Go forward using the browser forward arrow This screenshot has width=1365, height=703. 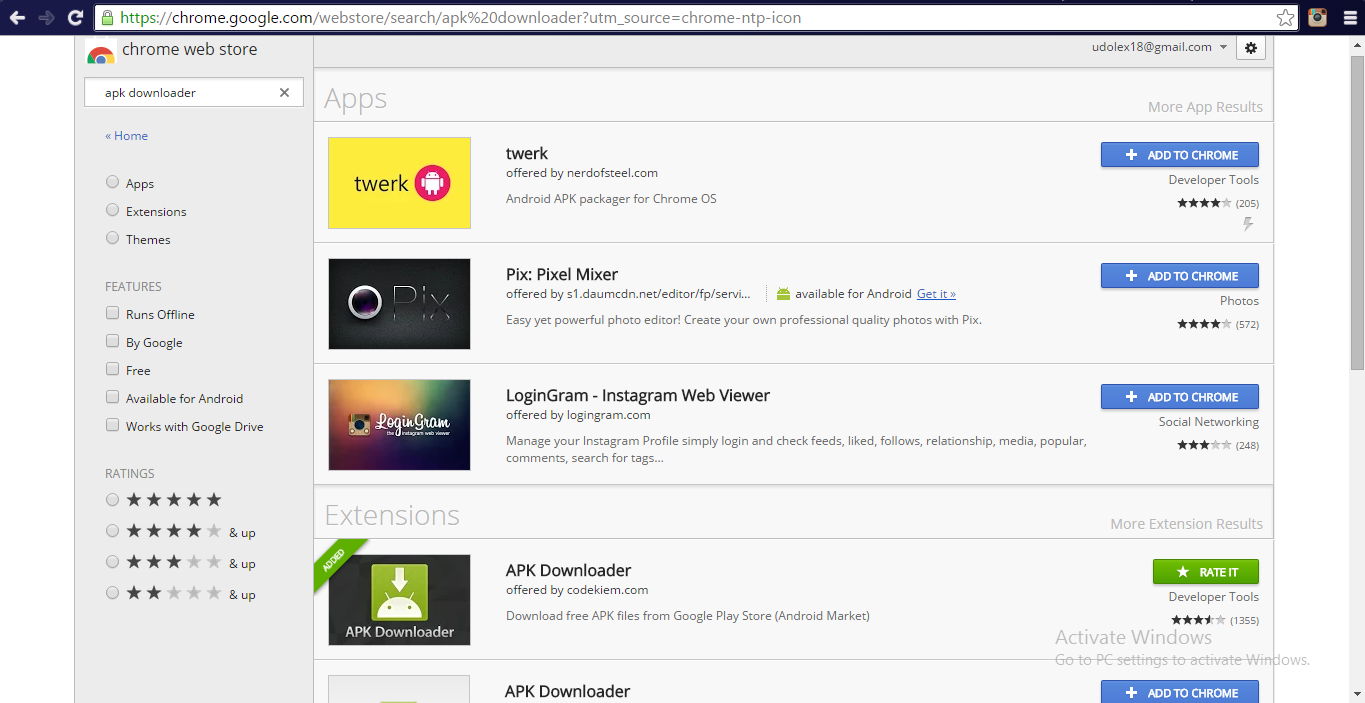(46, 18)
